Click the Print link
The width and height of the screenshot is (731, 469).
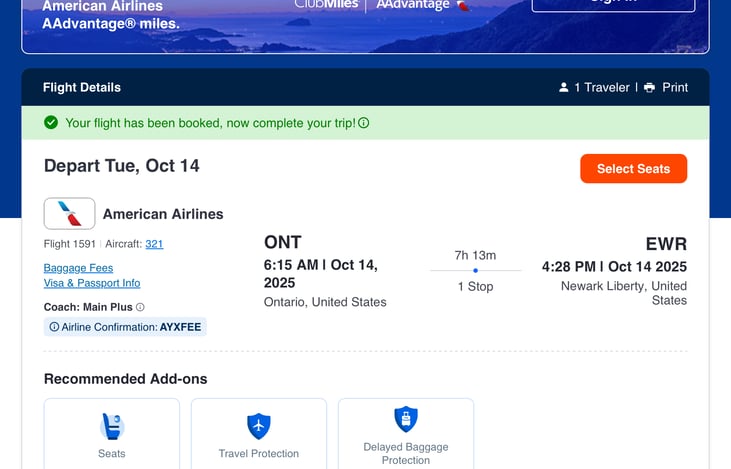[675, 88]
